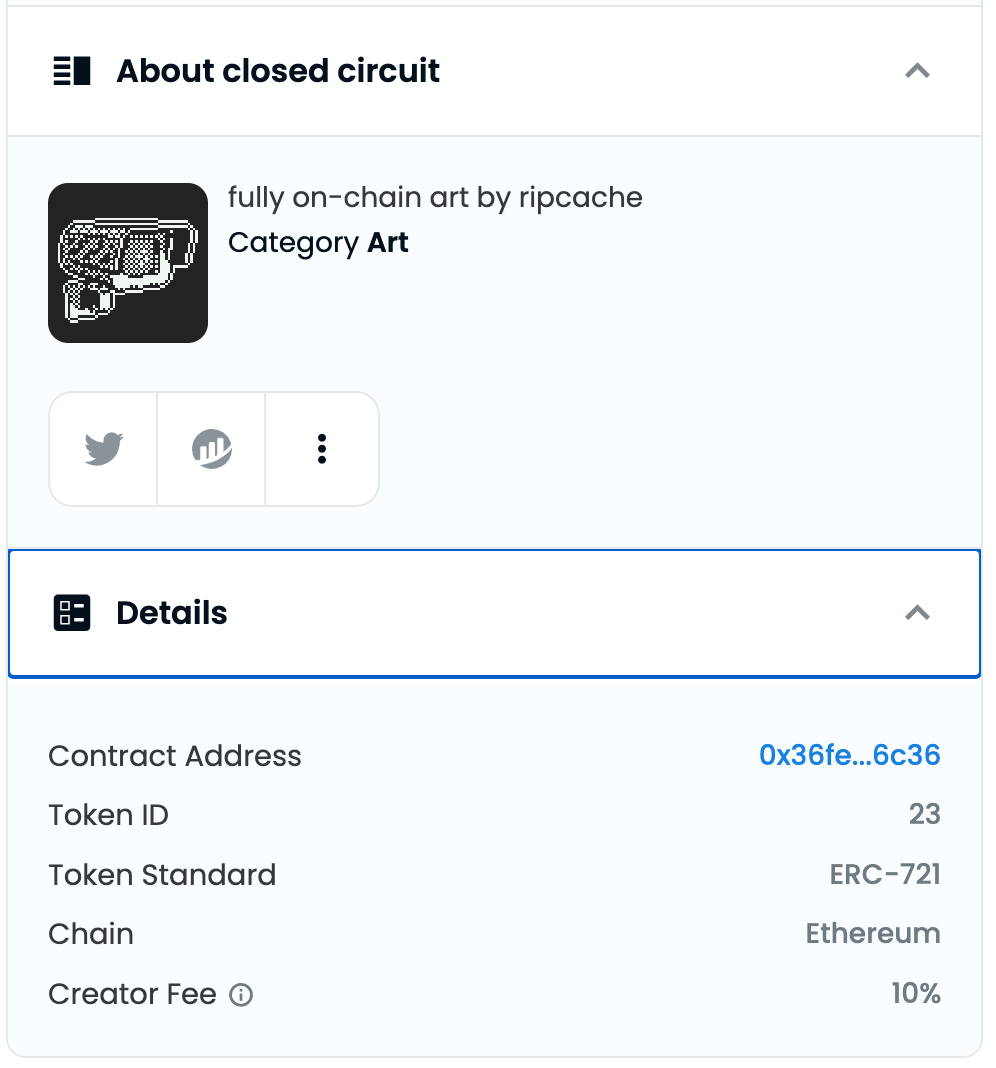
Task: Click the ERC-721 token standard value
Action: [x=885, y=875]
